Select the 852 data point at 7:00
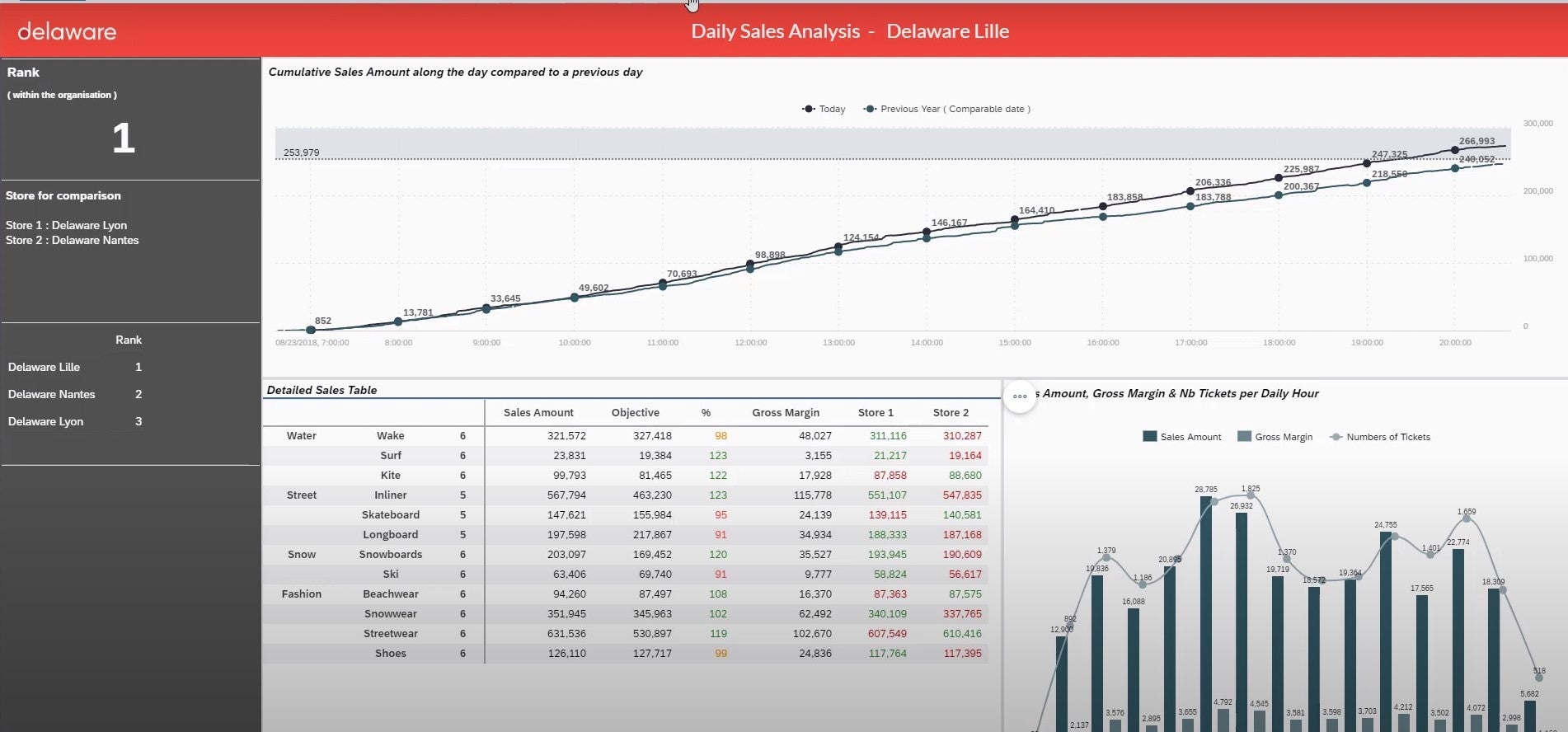1568x732 pixels. [311, 330]
